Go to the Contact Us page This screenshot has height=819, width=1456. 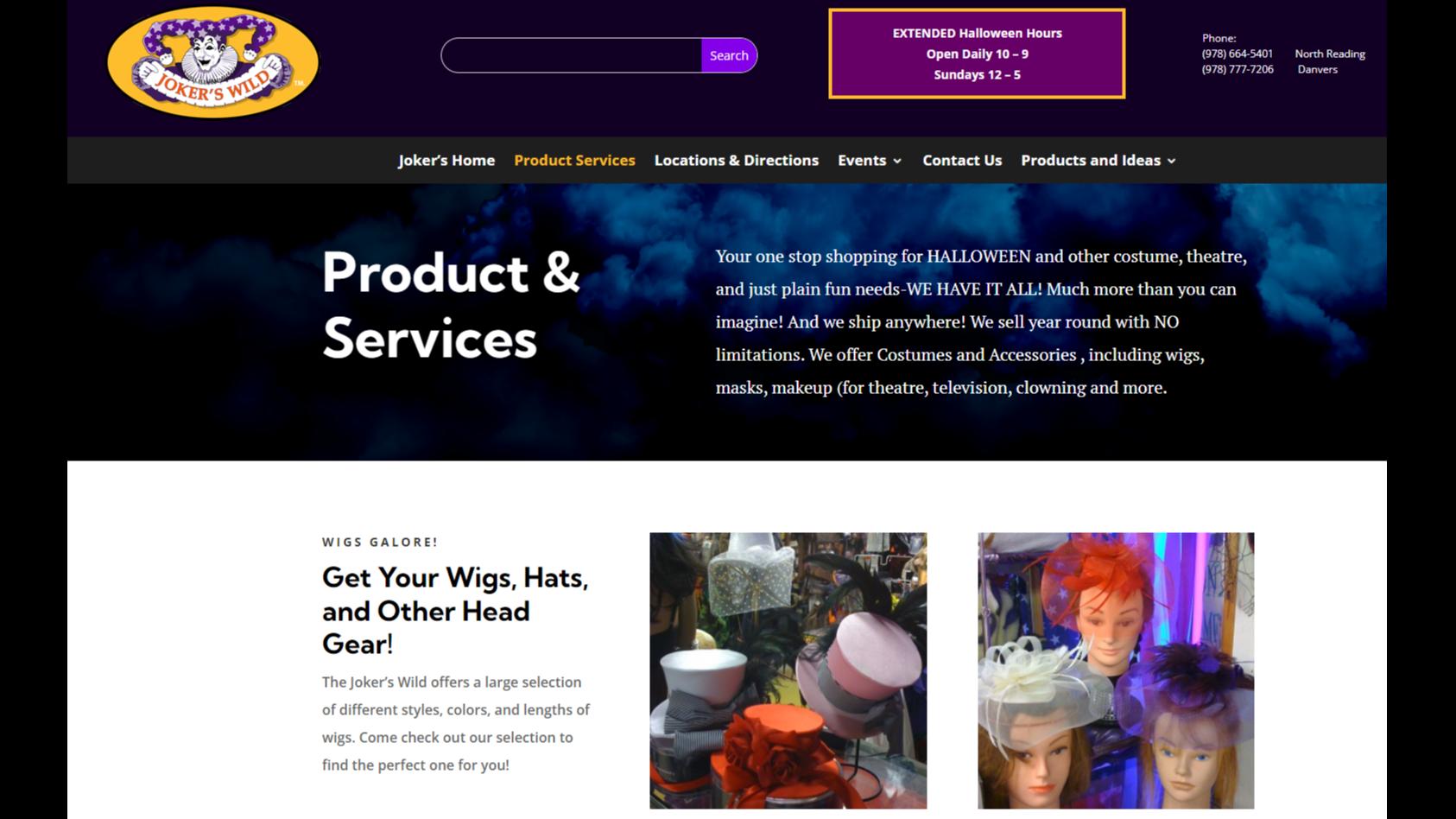[962, 161]
